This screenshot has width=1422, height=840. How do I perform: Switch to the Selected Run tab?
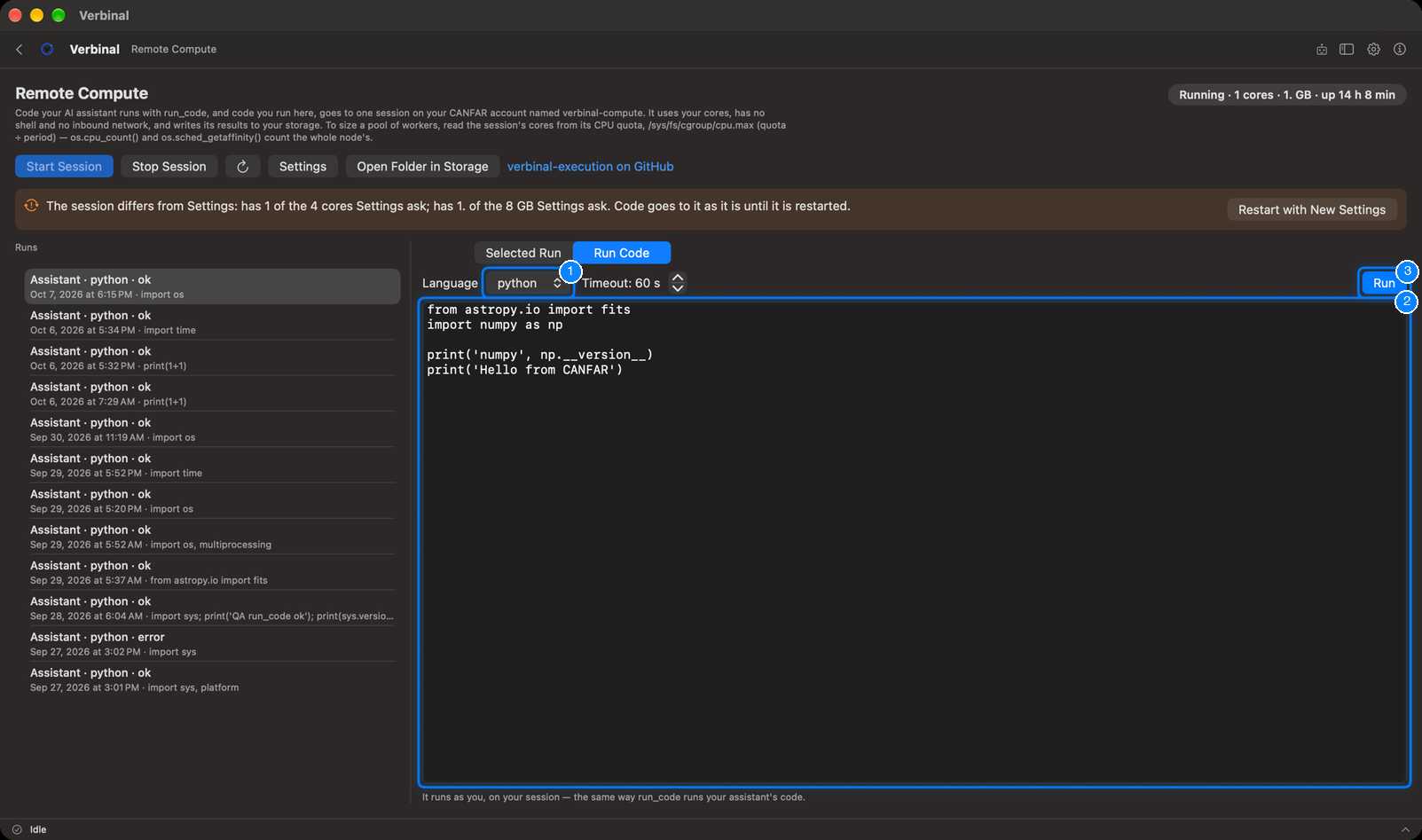pyautogui.click(x=523, y=253)
